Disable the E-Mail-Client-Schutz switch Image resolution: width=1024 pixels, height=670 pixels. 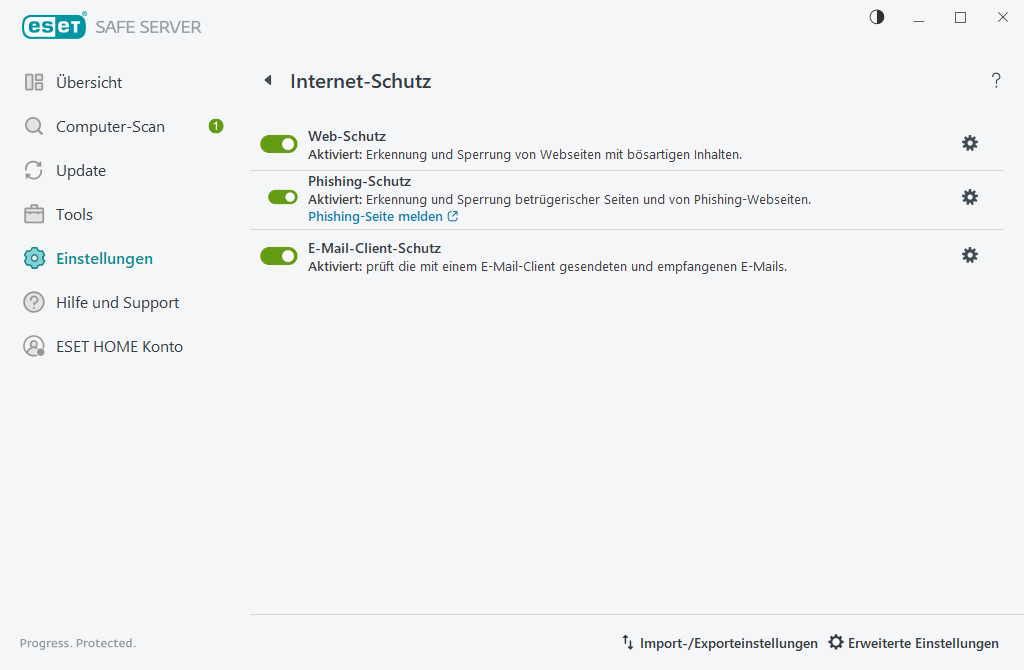[x=278, y=255]
